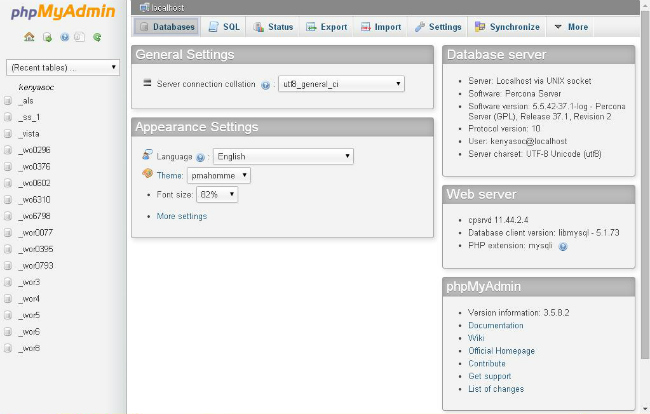Click the database icon beside _vista
Screen dimensions: 650x414
click(x=8, y=134)
